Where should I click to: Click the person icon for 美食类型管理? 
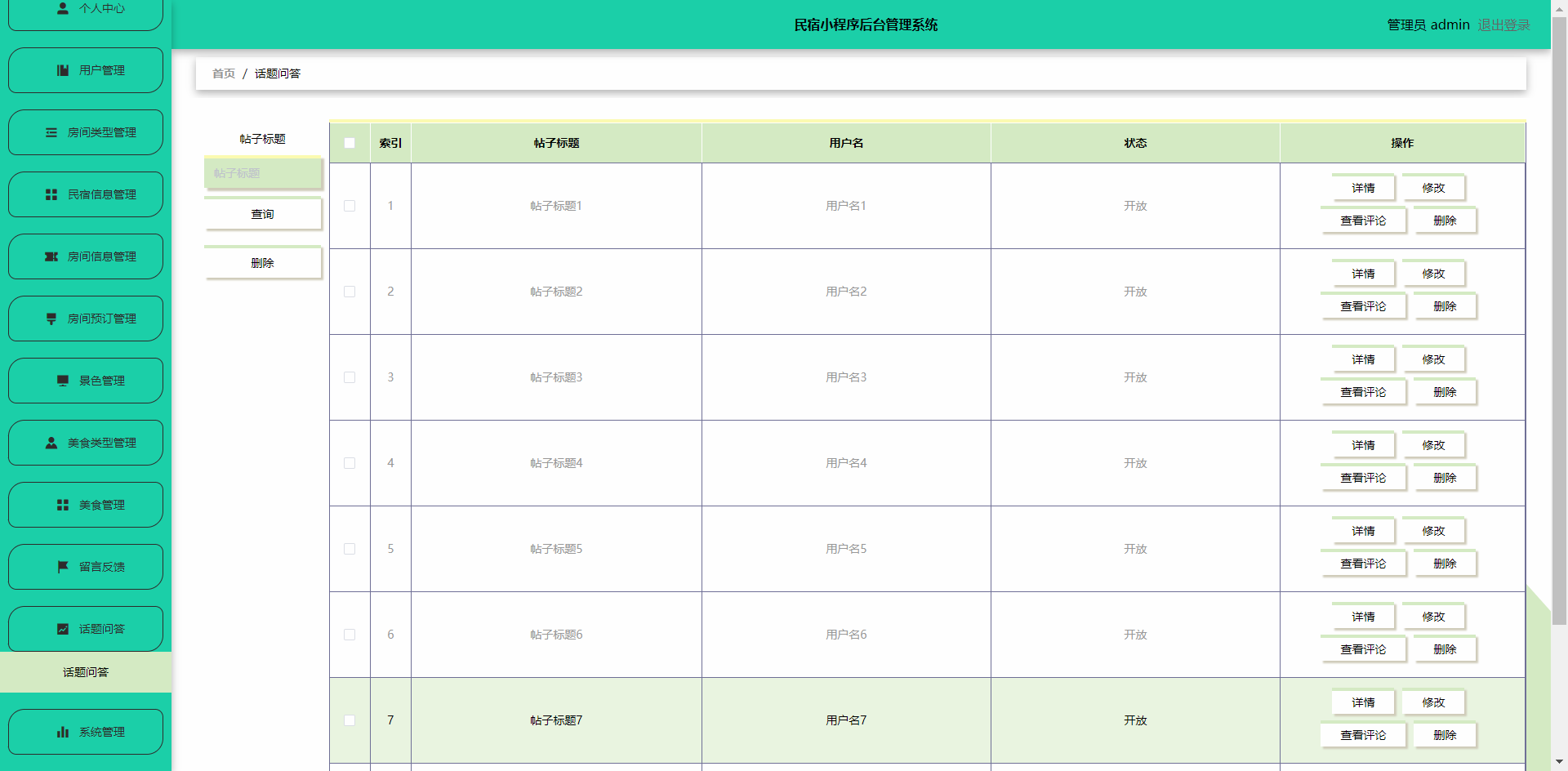pyautogui.click(x=51, y=443)
